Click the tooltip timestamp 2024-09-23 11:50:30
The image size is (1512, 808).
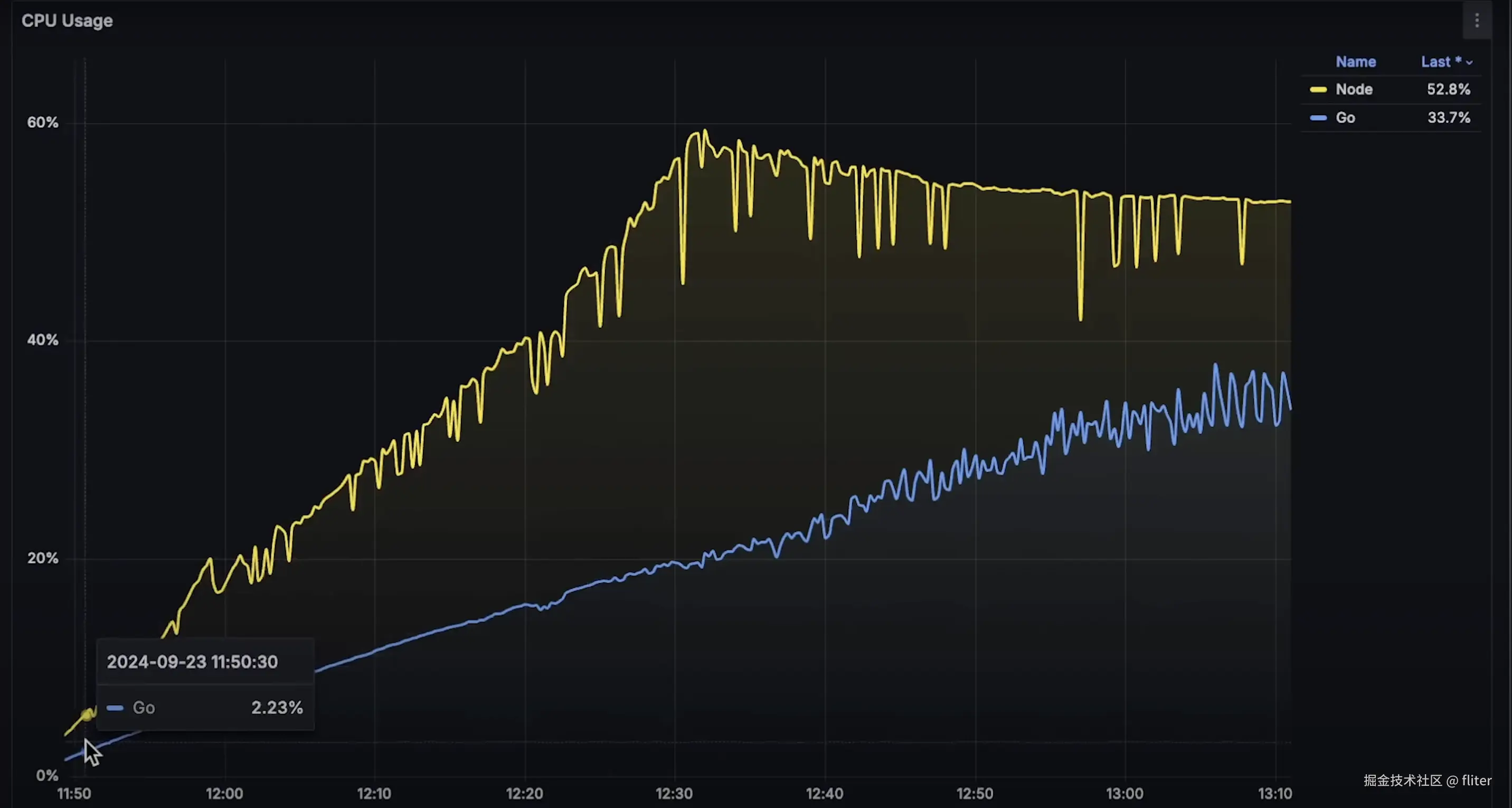pos(192,662)
